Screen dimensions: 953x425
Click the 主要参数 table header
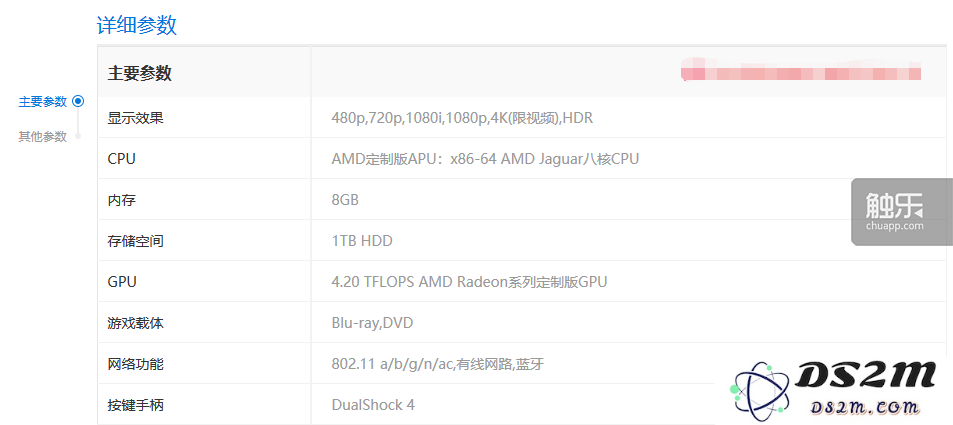(x=140, y=74)
